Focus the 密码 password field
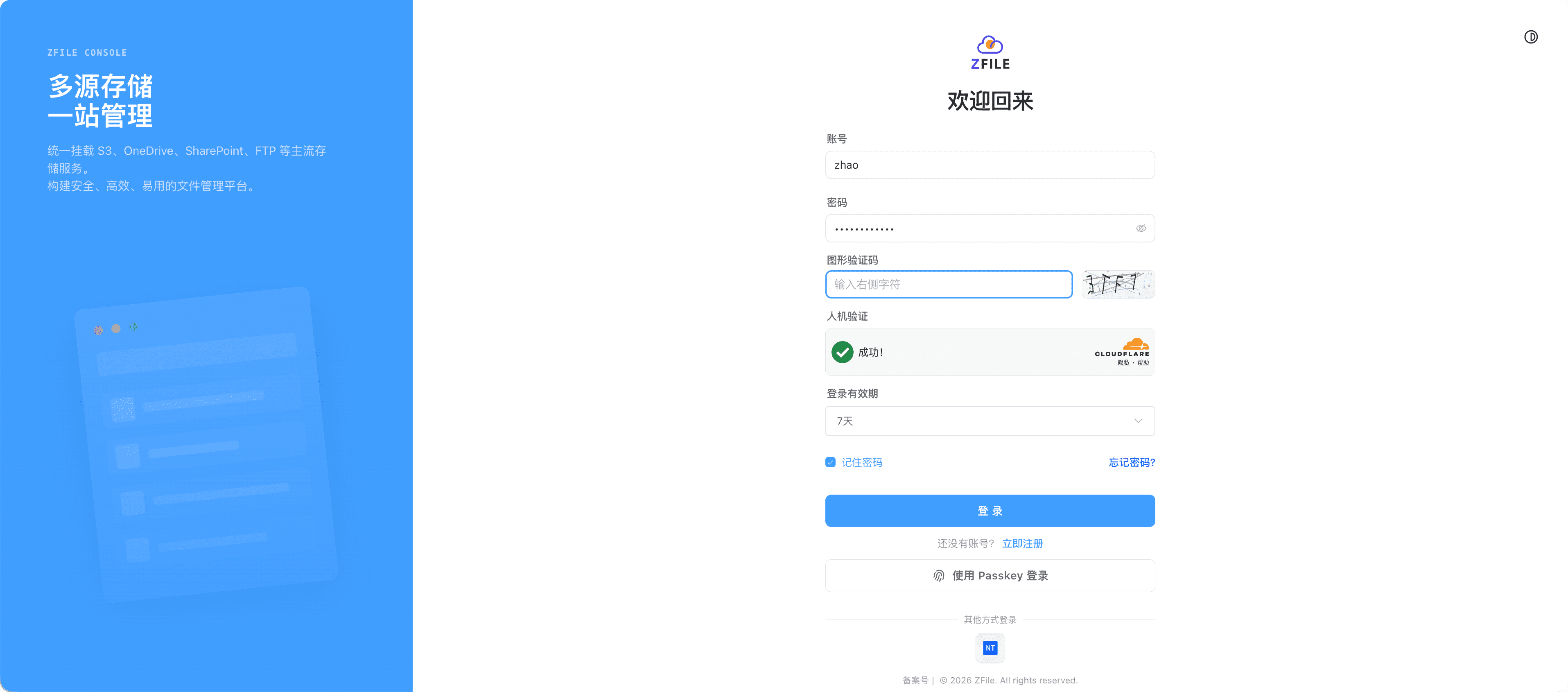This screenshot has width=1568, height=692. click(990, 228)
